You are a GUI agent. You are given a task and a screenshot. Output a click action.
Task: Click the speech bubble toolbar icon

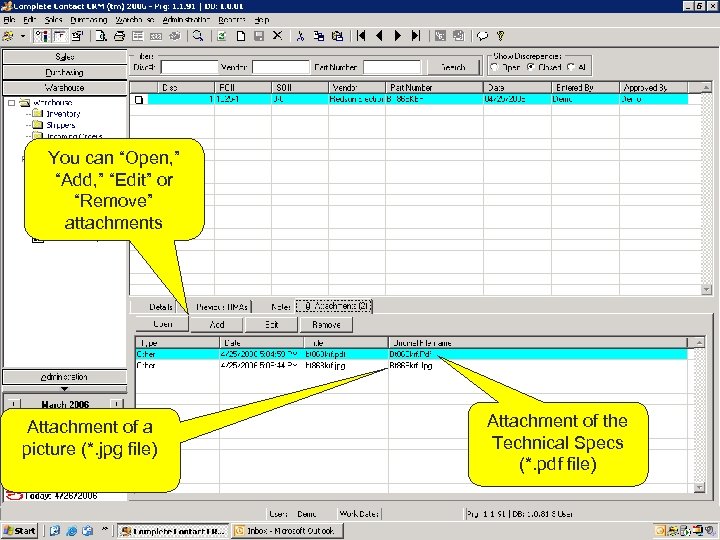(483, 36)
